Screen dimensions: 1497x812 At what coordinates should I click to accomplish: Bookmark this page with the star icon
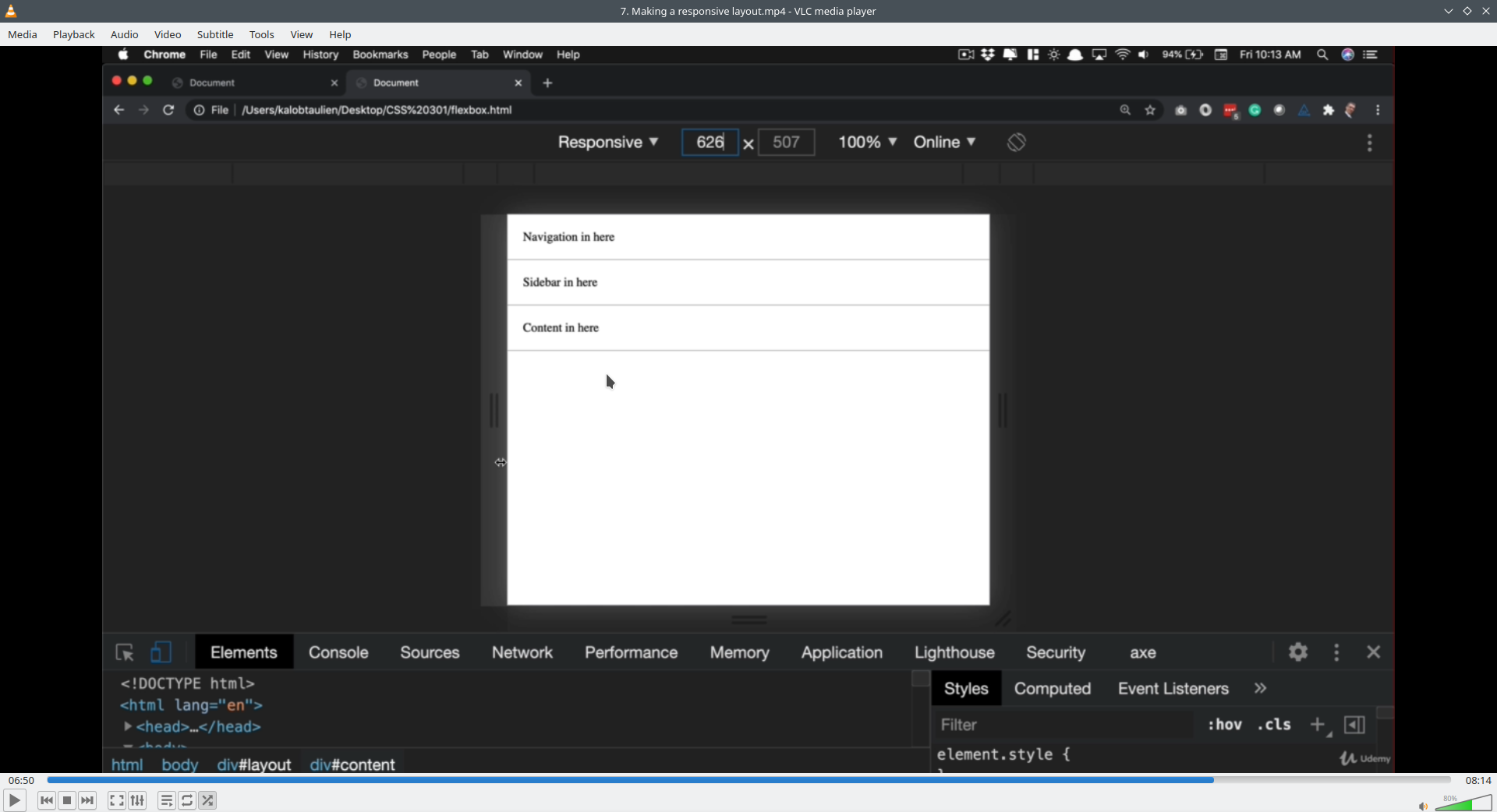[1150, 110]
